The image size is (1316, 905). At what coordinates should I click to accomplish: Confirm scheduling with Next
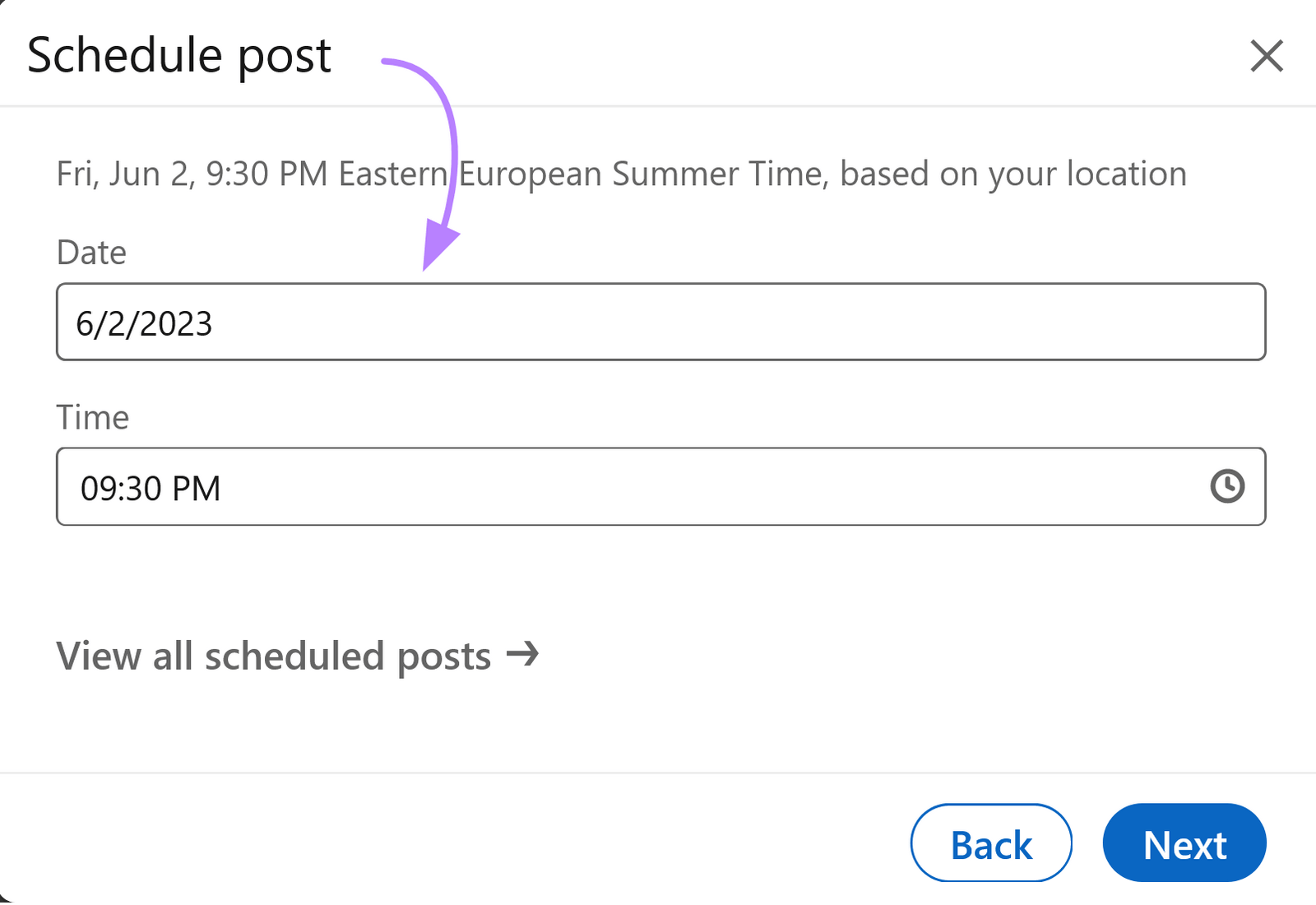pos(1184,843)
